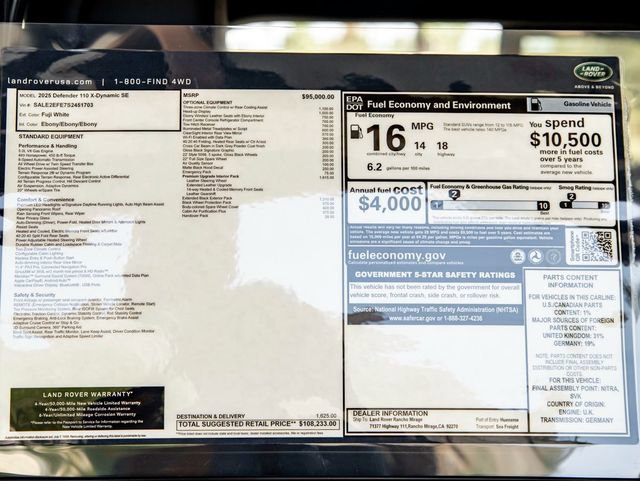Click the LAND ROVER WARRANTY box title
640x481 pixels.
point(88,394)
